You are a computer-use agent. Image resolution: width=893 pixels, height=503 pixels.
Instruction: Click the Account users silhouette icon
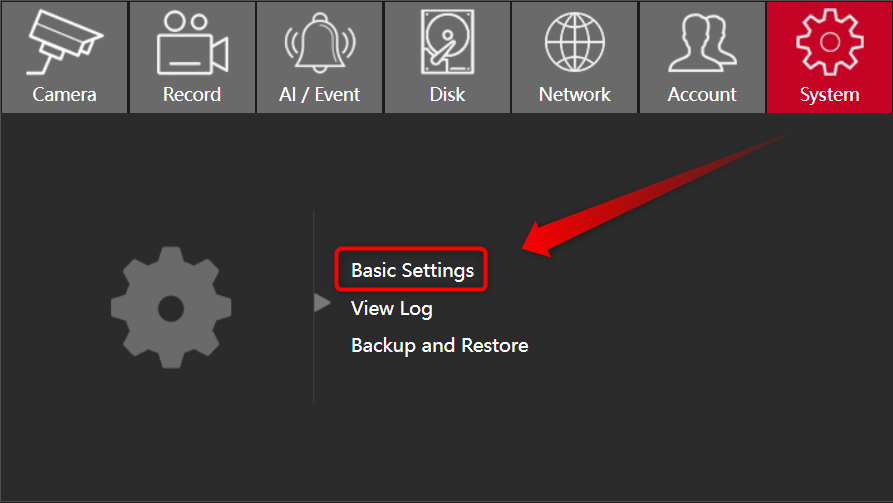click(702, 43)
